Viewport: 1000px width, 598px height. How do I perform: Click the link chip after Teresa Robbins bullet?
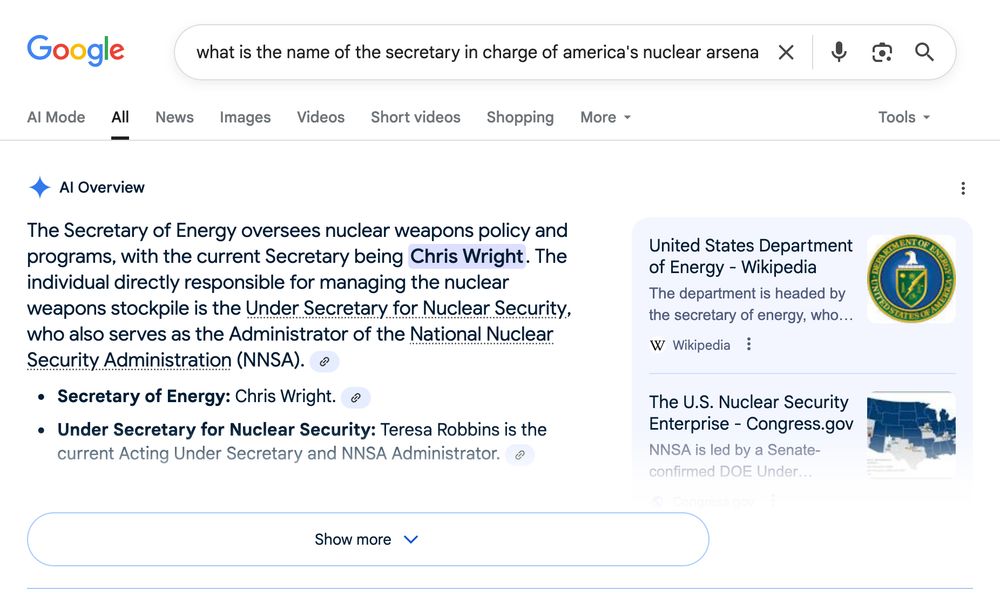[519, 455]
